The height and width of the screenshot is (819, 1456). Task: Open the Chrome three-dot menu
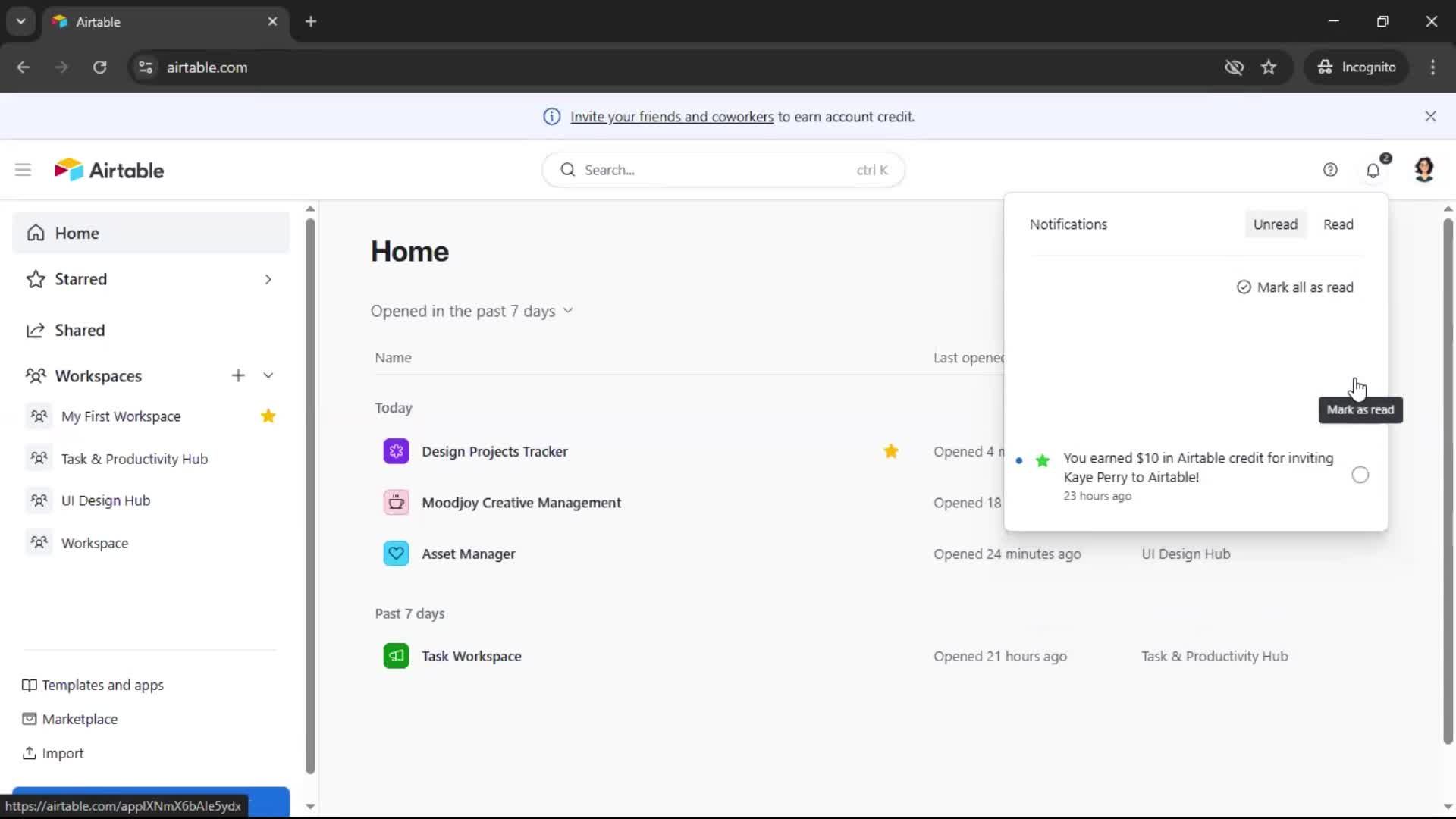coord(1432,67)
